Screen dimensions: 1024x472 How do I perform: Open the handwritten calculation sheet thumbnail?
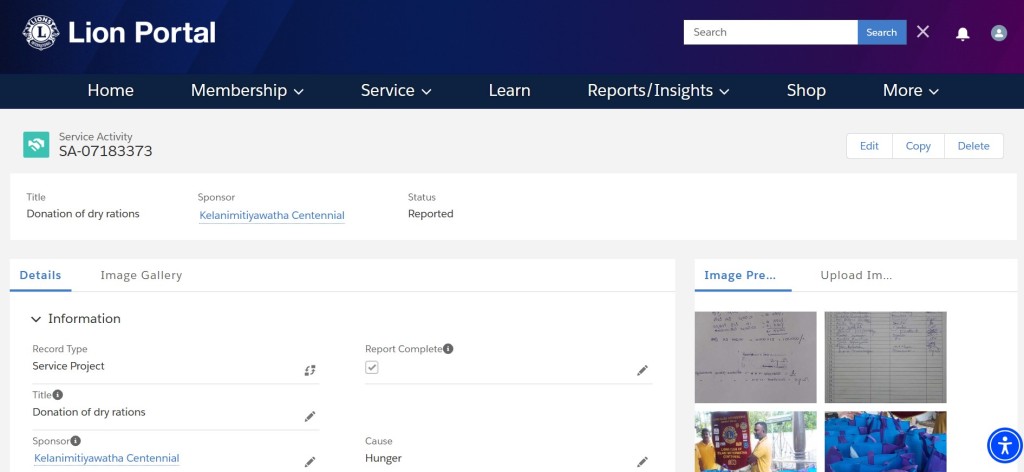[756, 357]
